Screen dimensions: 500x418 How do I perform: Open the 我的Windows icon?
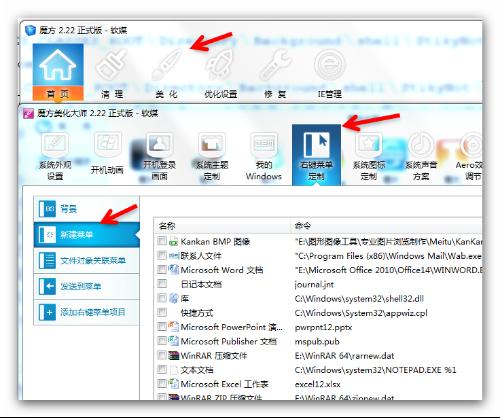click(x=264, y=156)
